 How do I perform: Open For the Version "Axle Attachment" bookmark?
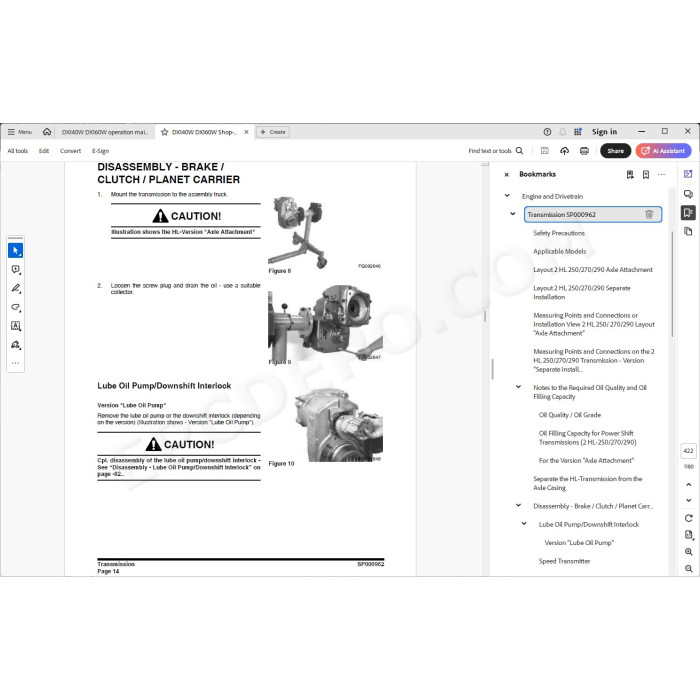pyautogui.click(x=586, y=460)
